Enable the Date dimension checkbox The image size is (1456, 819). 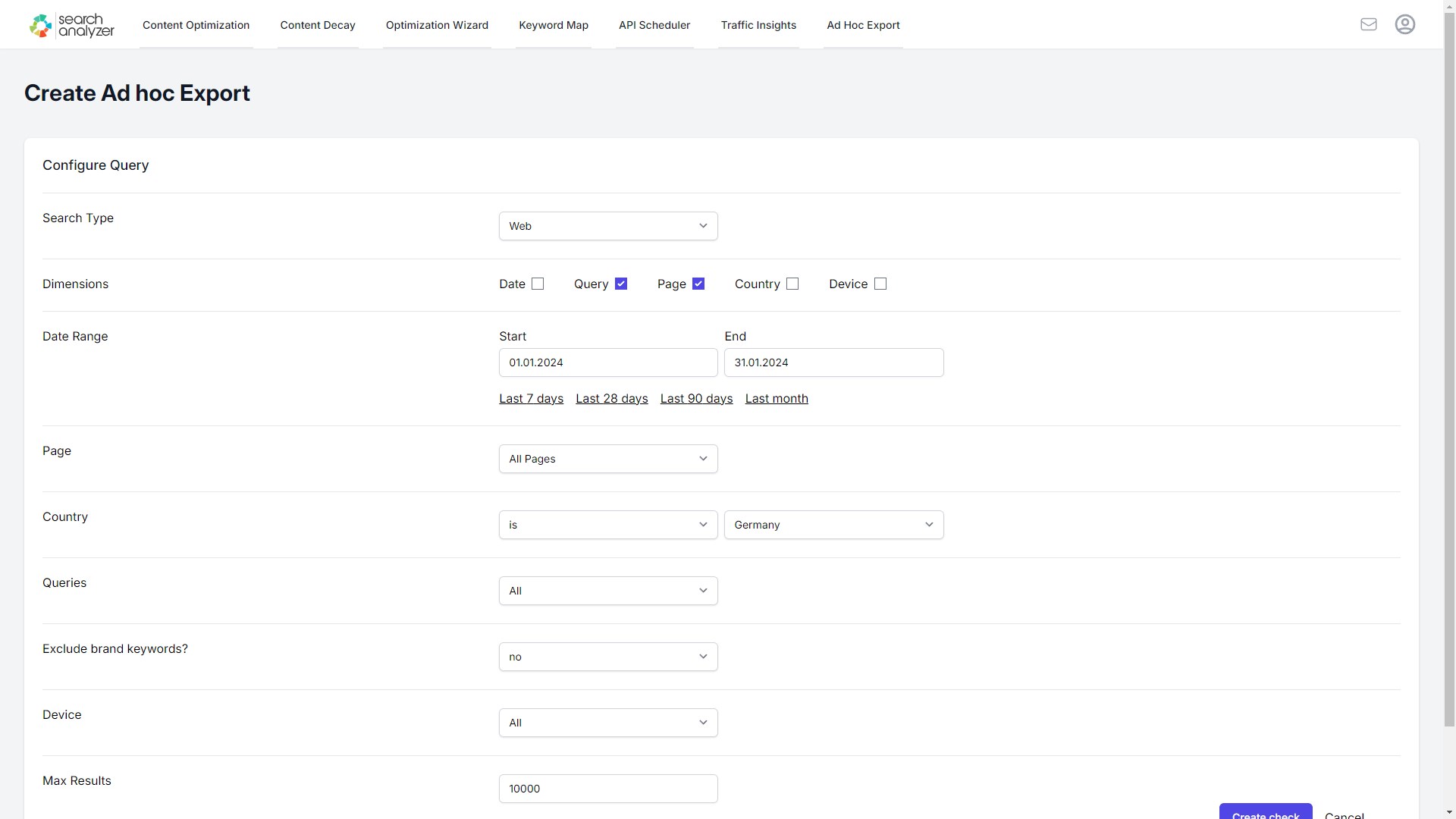tap(538, 284)
